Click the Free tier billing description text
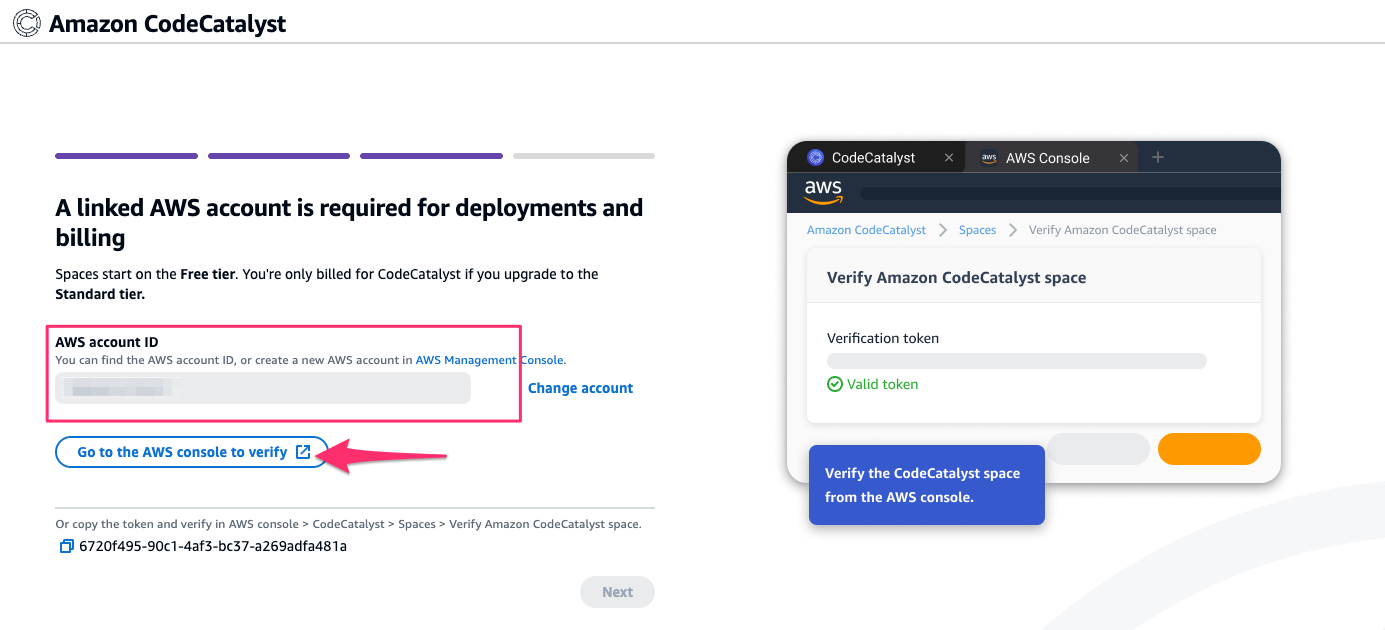The height and width of the screenshot is (630, 1385). [x=327, y=284]
